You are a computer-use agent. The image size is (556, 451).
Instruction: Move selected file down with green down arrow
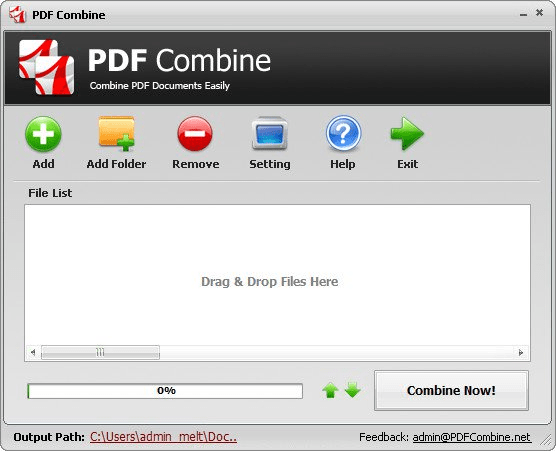[x=352, y=390]
